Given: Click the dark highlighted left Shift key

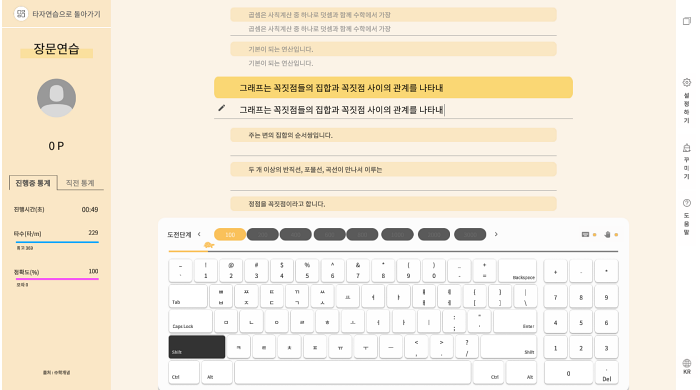Looking at the screenshot, I should [x=197, y=347].
